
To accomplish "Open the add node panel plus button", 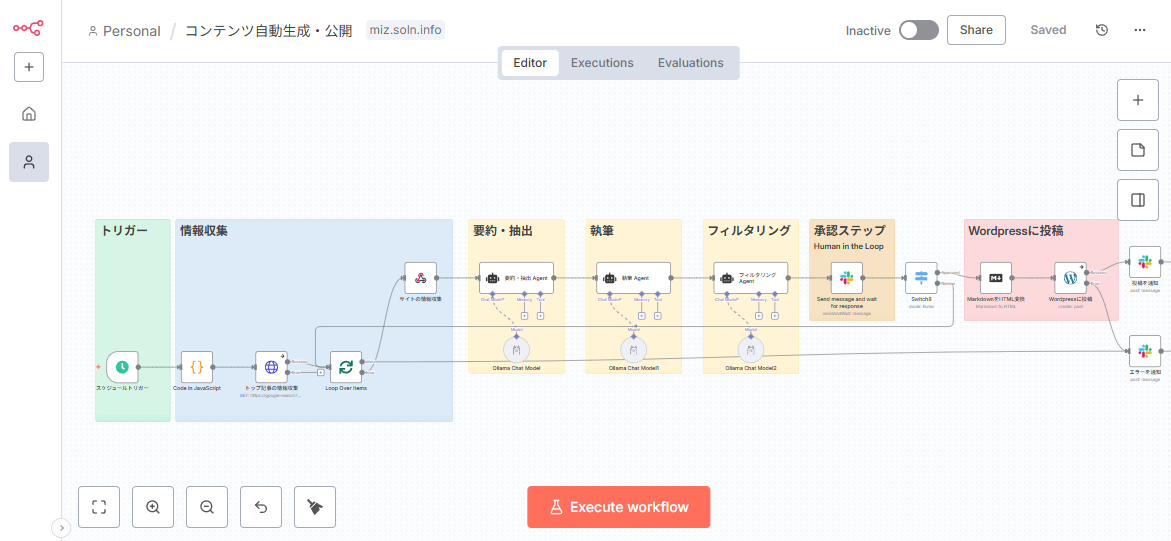I will pos(1137,100).
